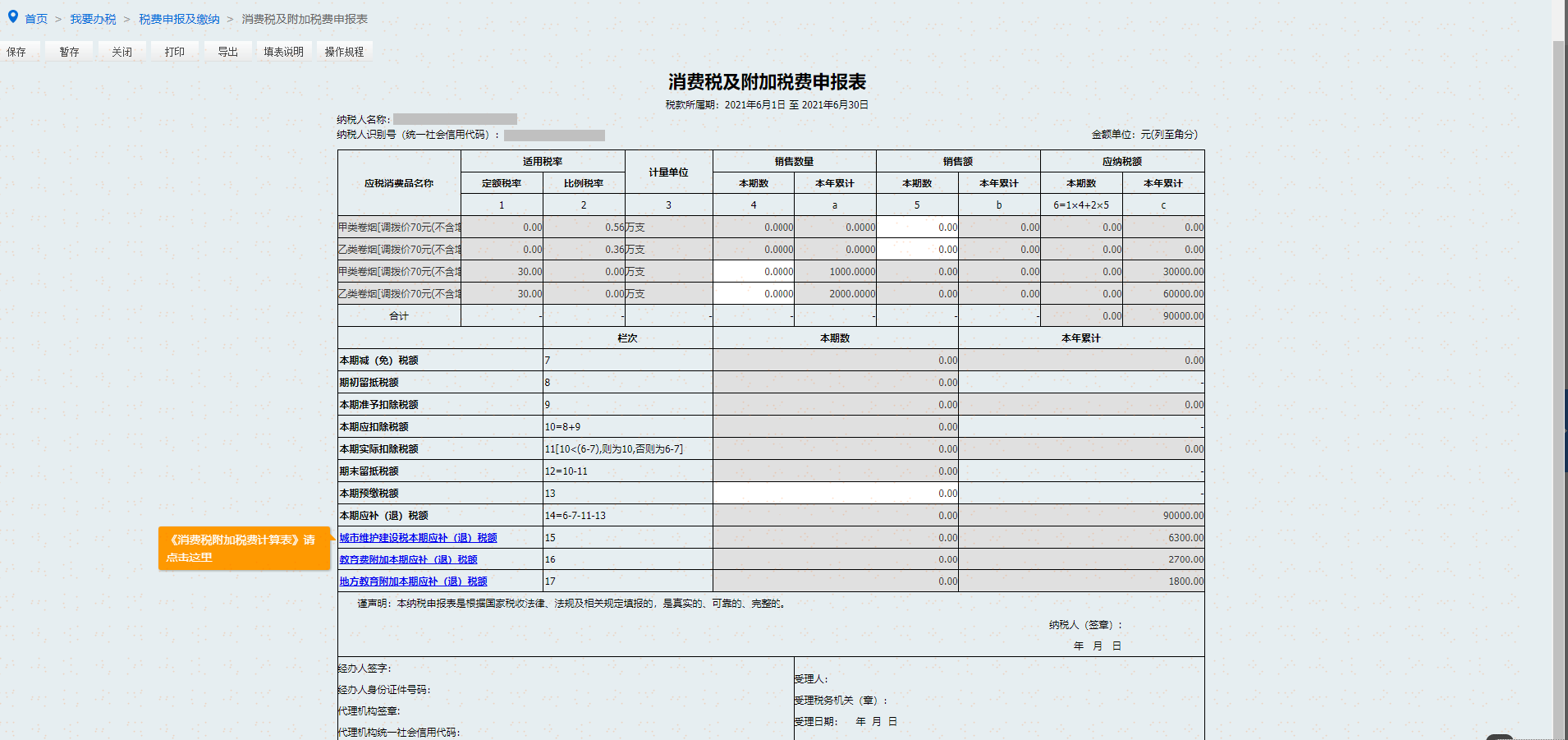This screenshot has height=740, width=1568.
Task: Click the 税款所属期 date range text
Action: pos(767,105)
